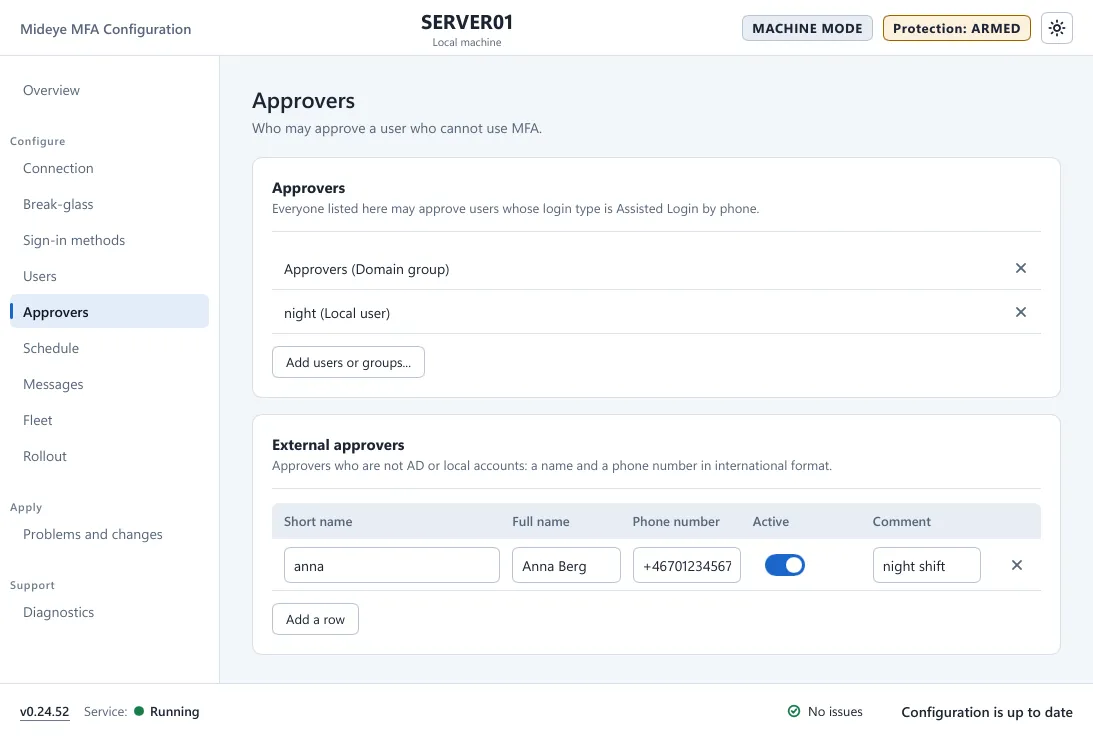This screenshot has width=1093, height=739.
Task: Click the Phone number field +46701234567
Action: point(687,565)
